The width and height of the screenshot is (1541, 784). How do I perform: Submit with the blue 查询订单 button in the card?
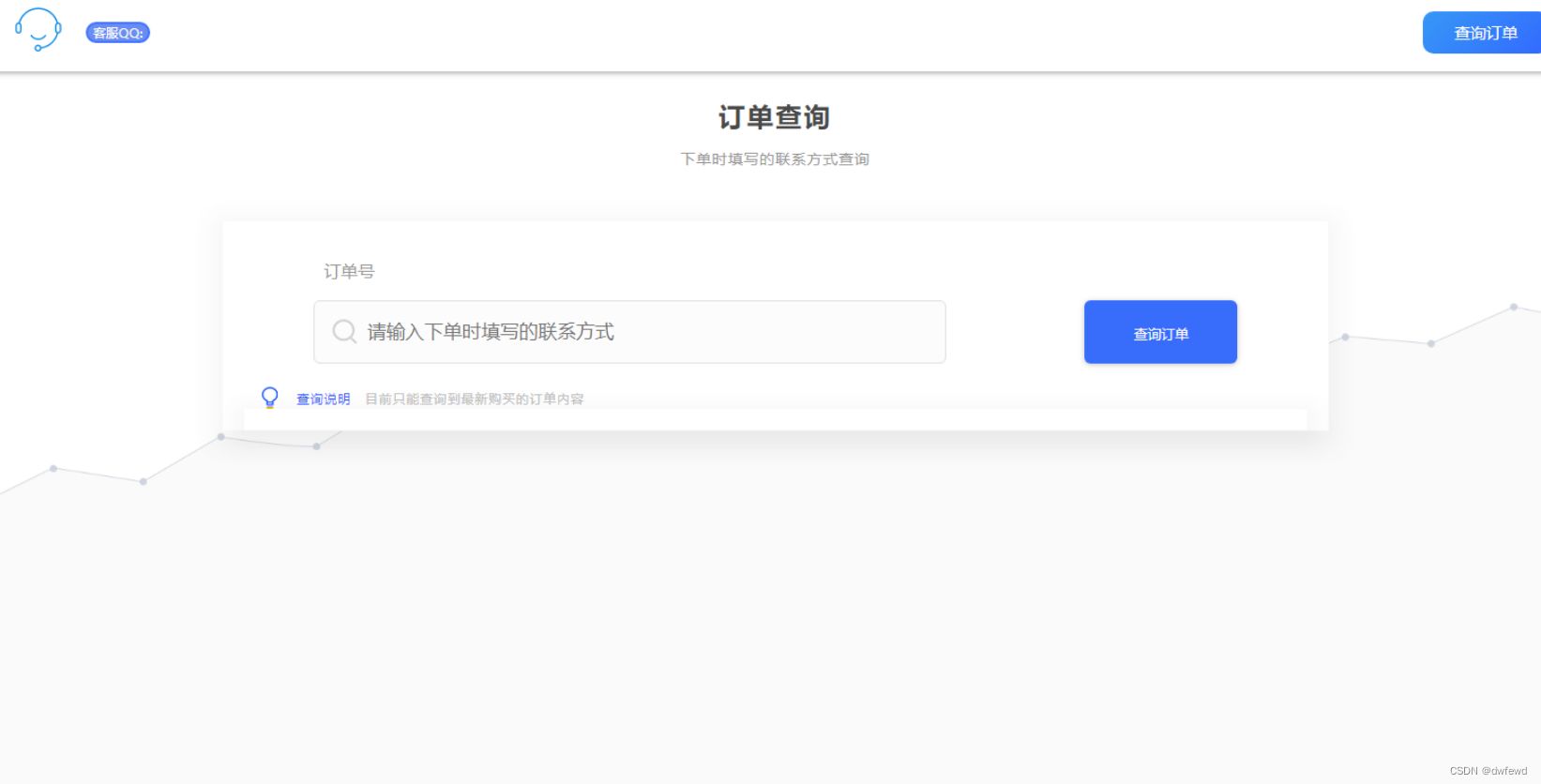pyautogui.click(x=1160, y=332)
